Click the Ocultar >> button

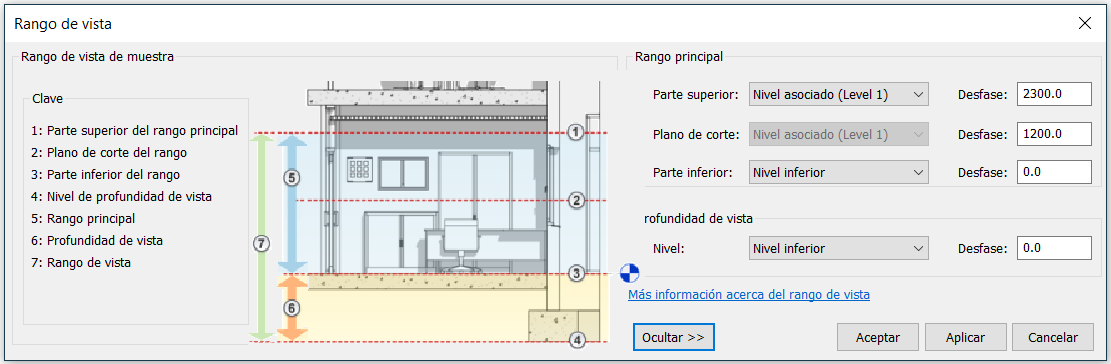point(673,337)
